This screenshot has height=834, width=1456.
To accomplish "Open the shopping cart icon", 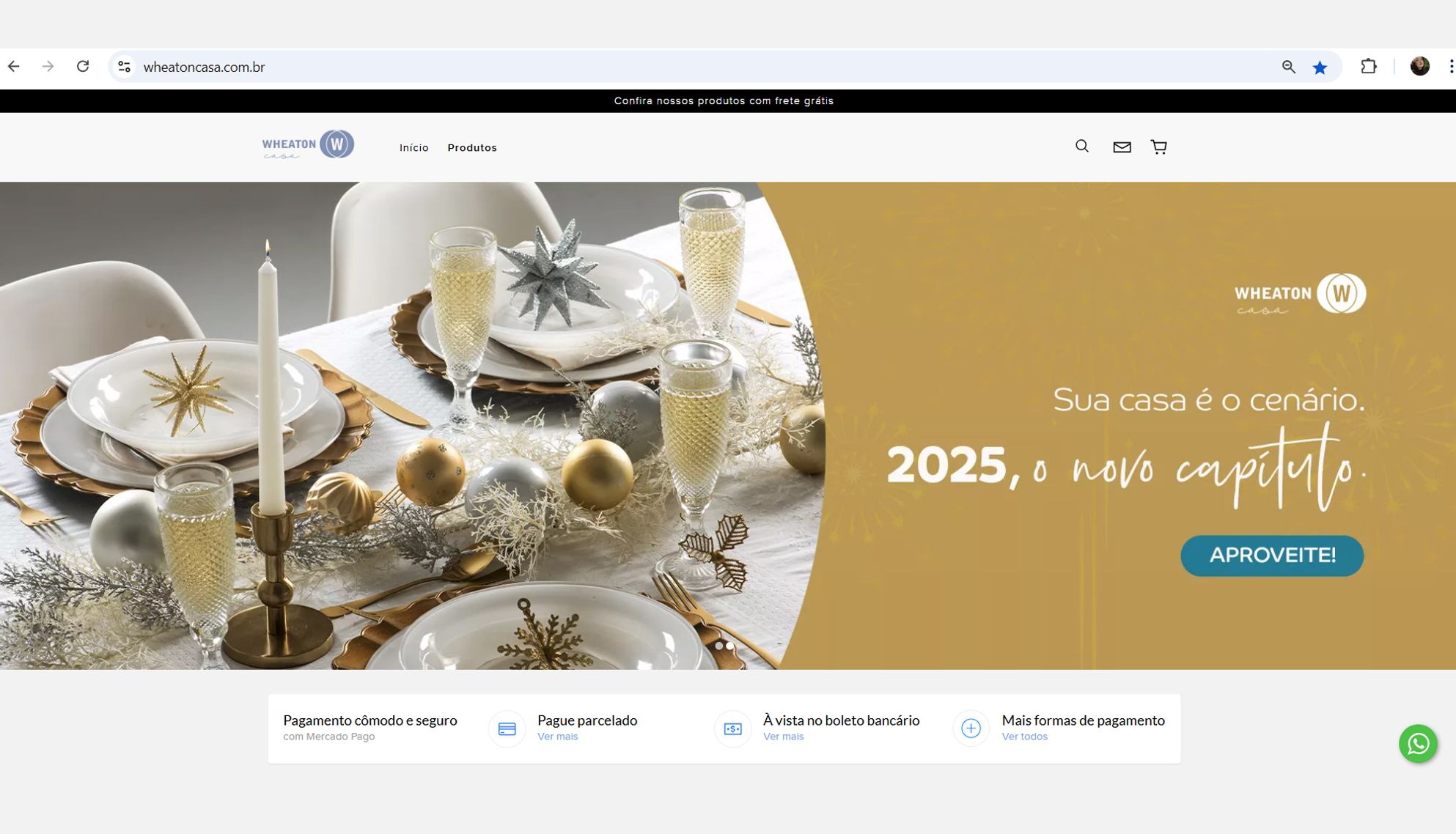I will click(1159, 147).
